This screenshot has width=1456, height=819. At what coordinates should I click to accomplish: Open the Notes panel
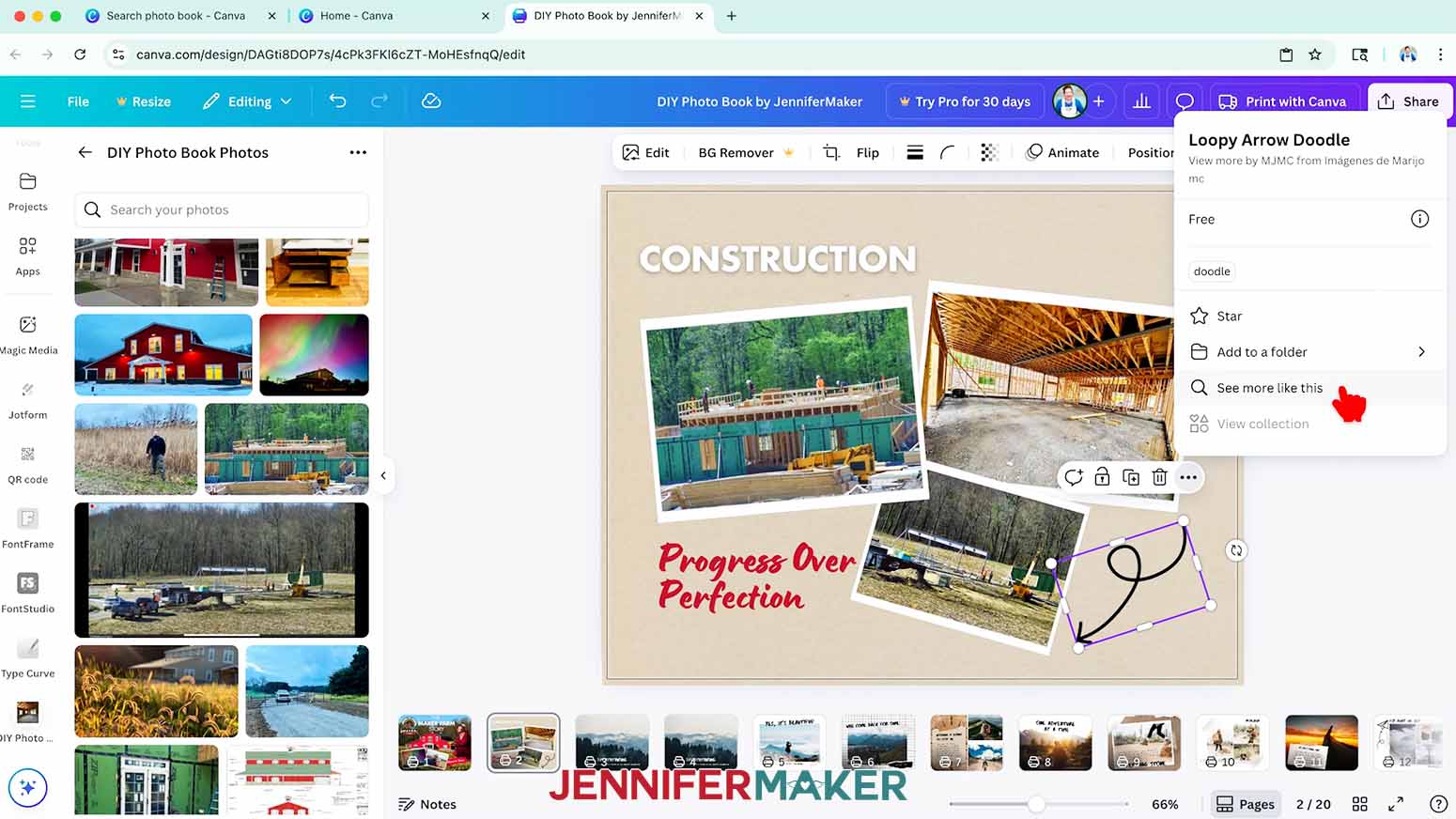pos(427,804)
